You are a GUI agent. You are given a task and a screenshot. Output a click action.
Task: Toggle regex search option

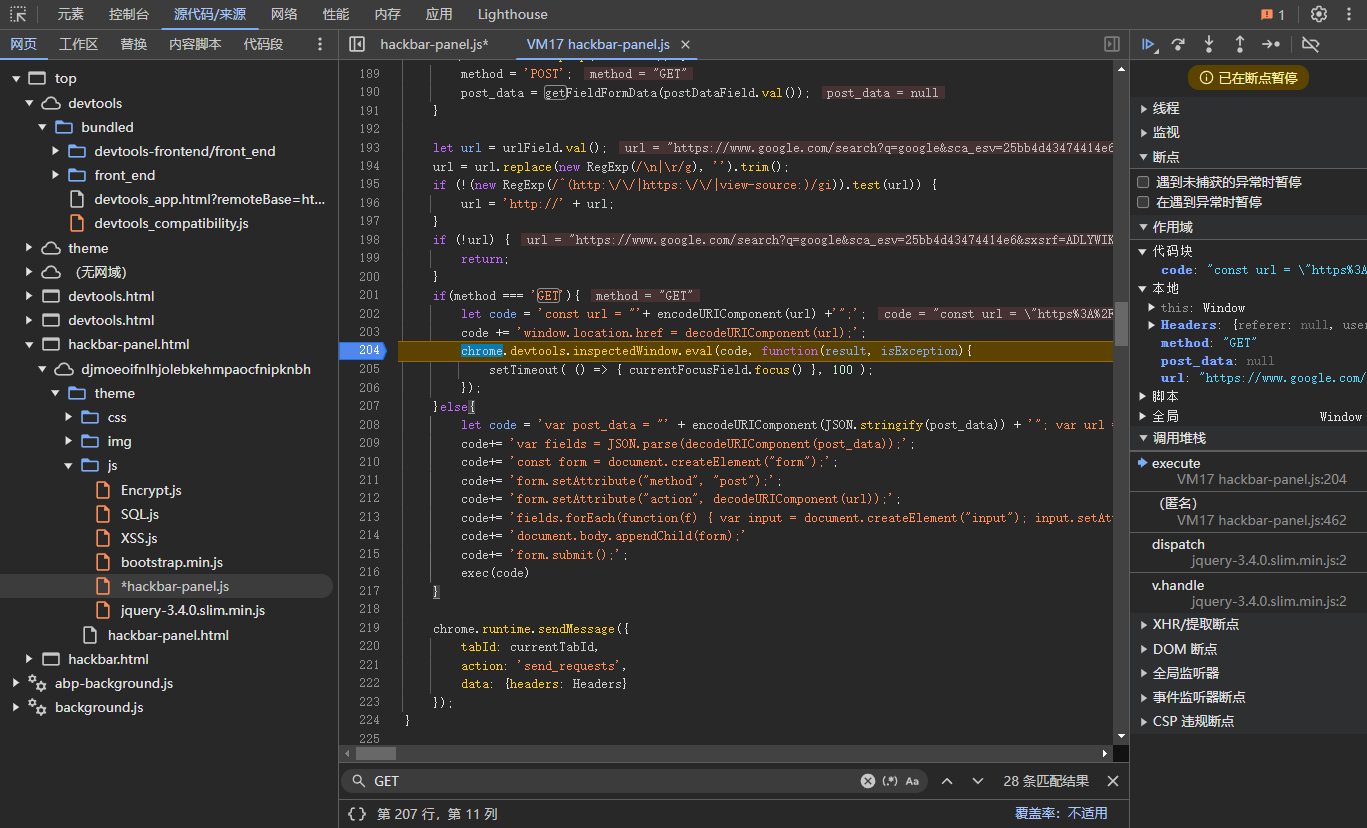890,781
